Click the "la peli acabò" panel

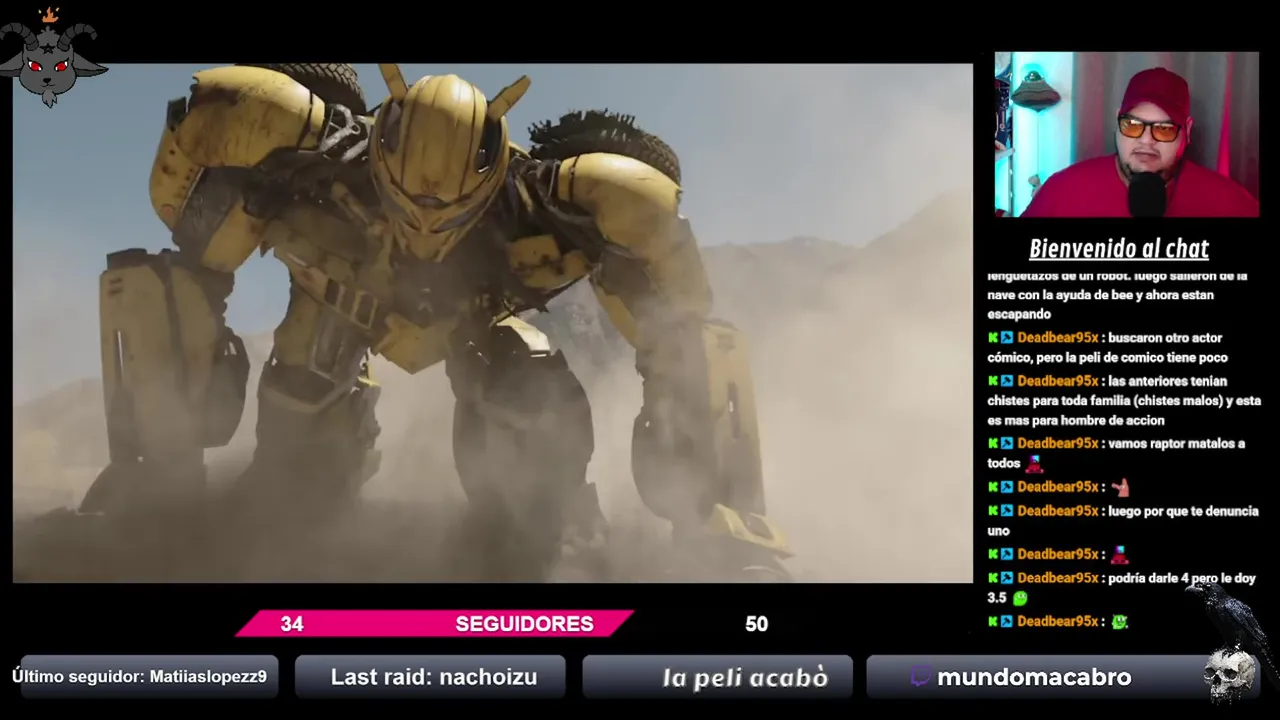coord(717,677)
